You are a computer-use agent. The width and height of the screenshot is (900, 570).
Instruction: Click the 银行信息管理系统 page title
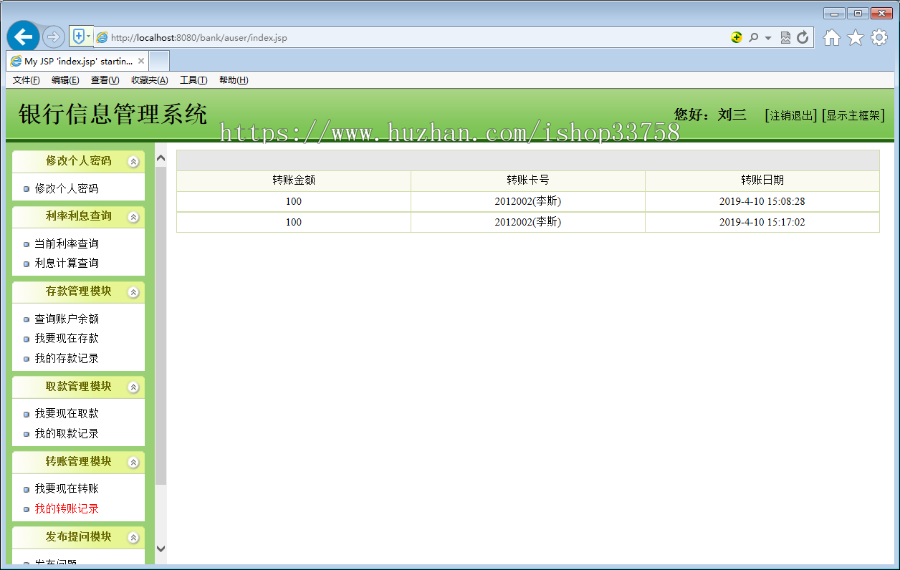click(112, 114)
